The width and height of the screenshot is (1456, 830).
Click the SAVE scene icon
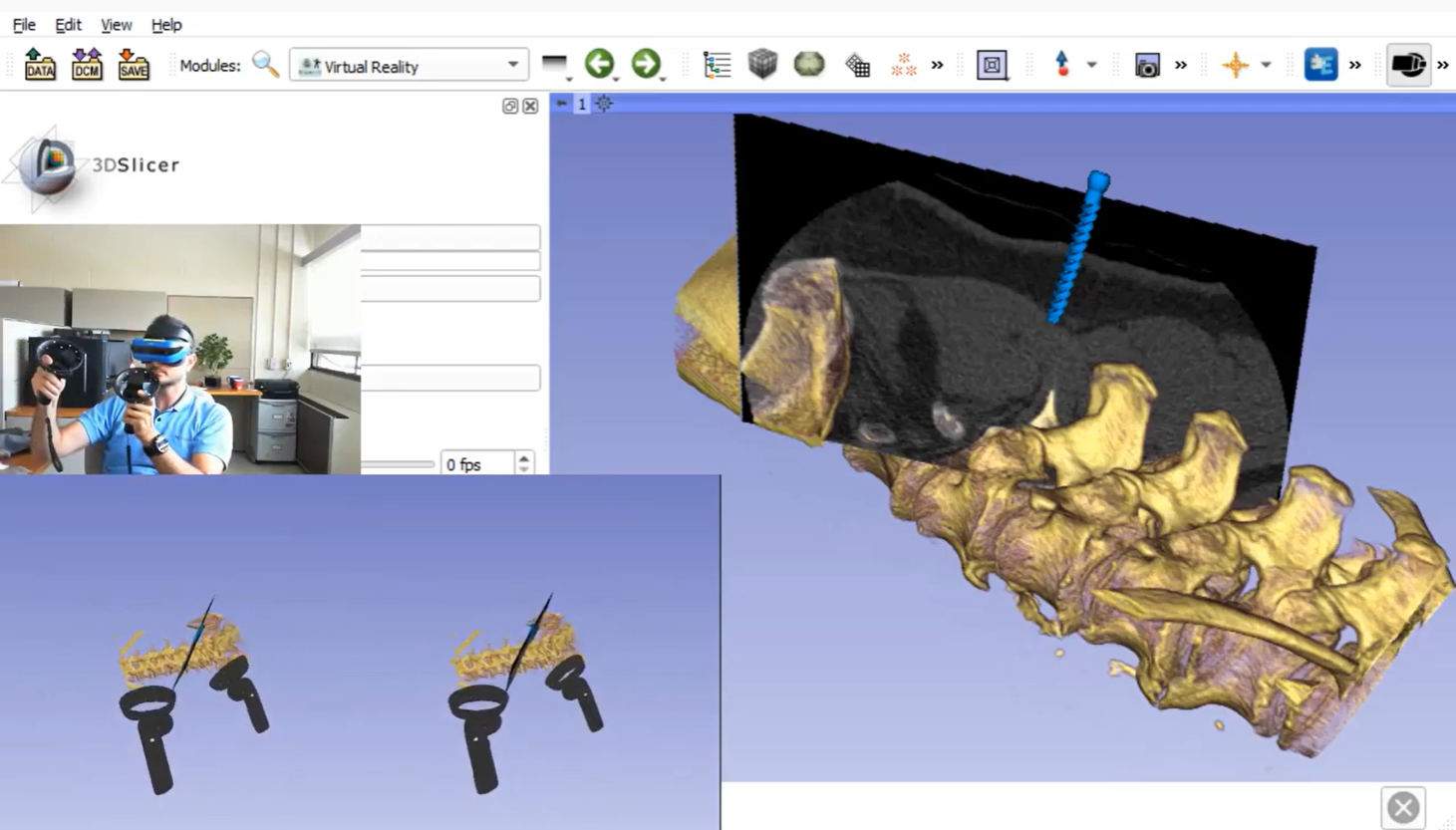(x=134, y=65)
